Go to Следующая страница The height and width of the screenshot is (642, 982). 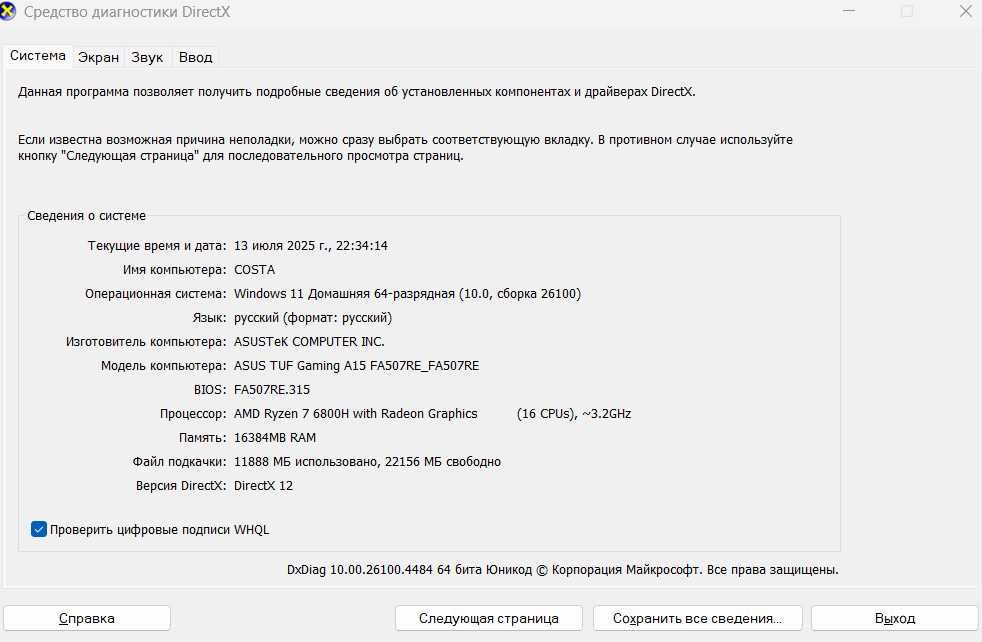coord(488,618)
